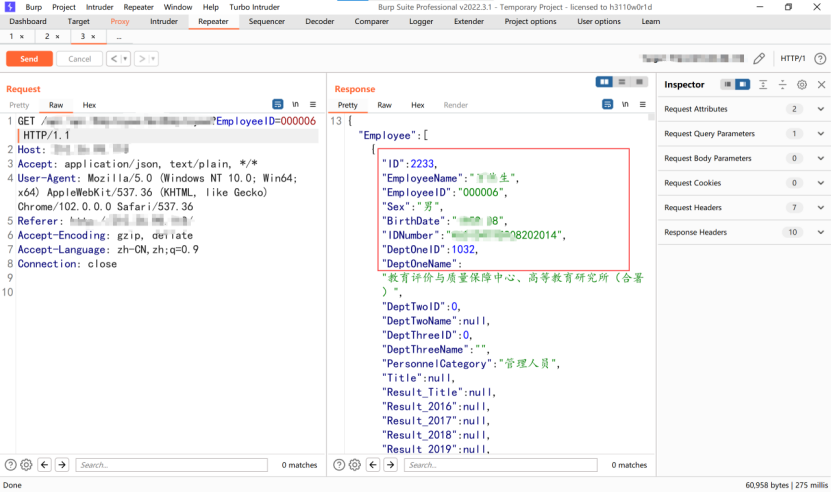Focus the Response search field
831x493 pixels.
tap(501, 465)
